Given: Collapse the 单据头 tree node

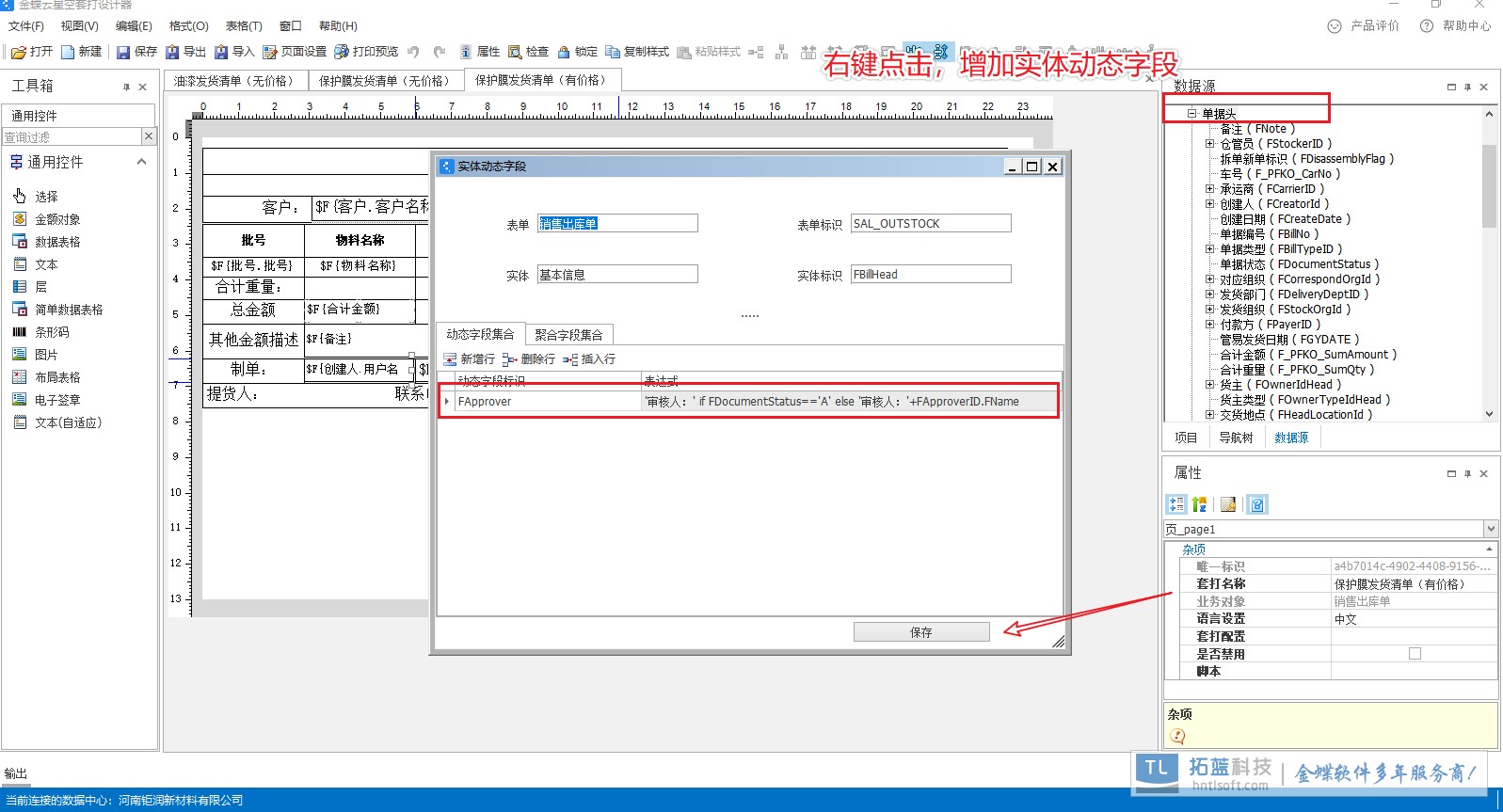Looking at the screenshot, I should [x=1191, y=114].
